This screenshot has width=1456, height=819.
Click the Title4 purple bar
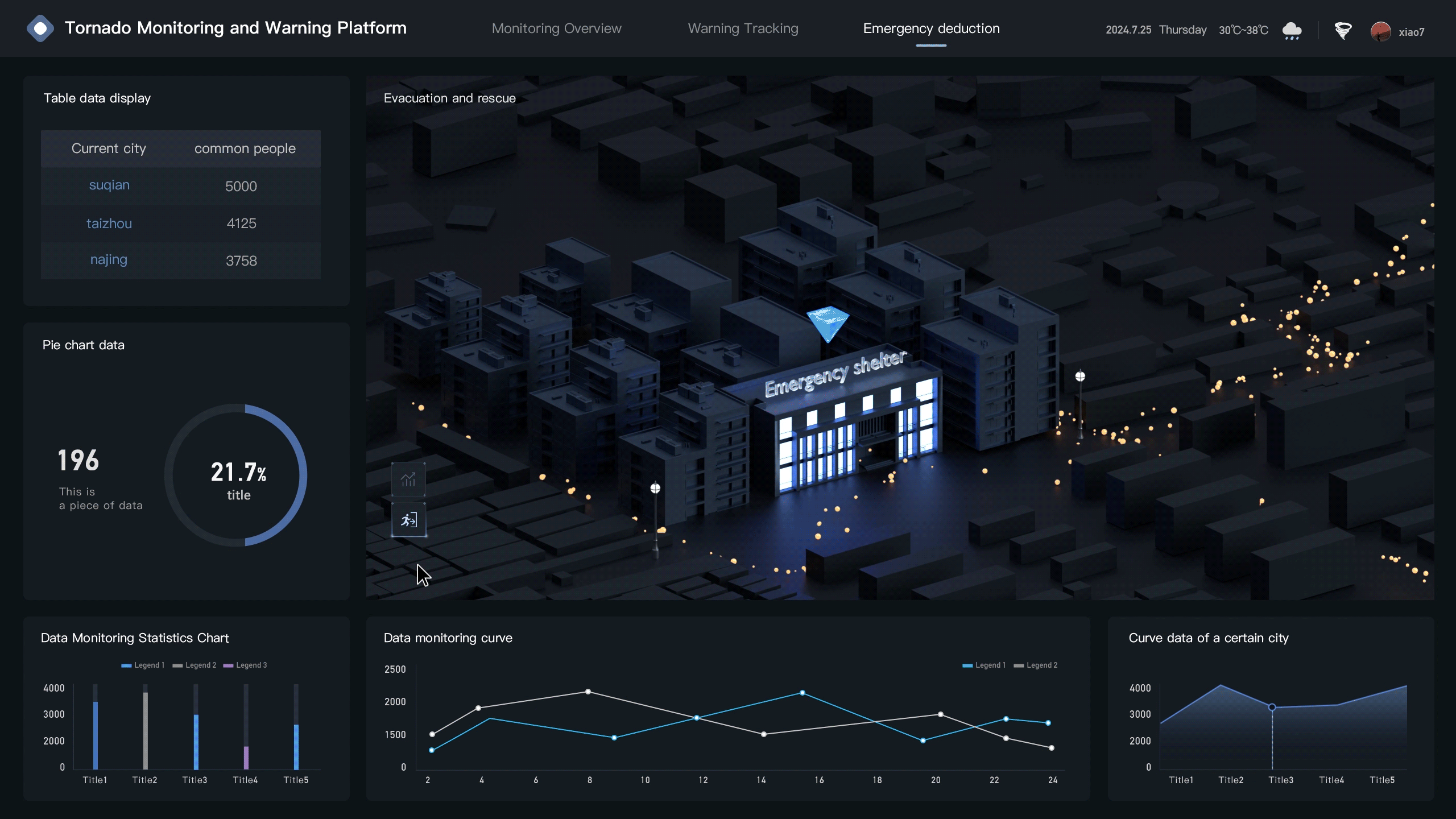point(246,758)
